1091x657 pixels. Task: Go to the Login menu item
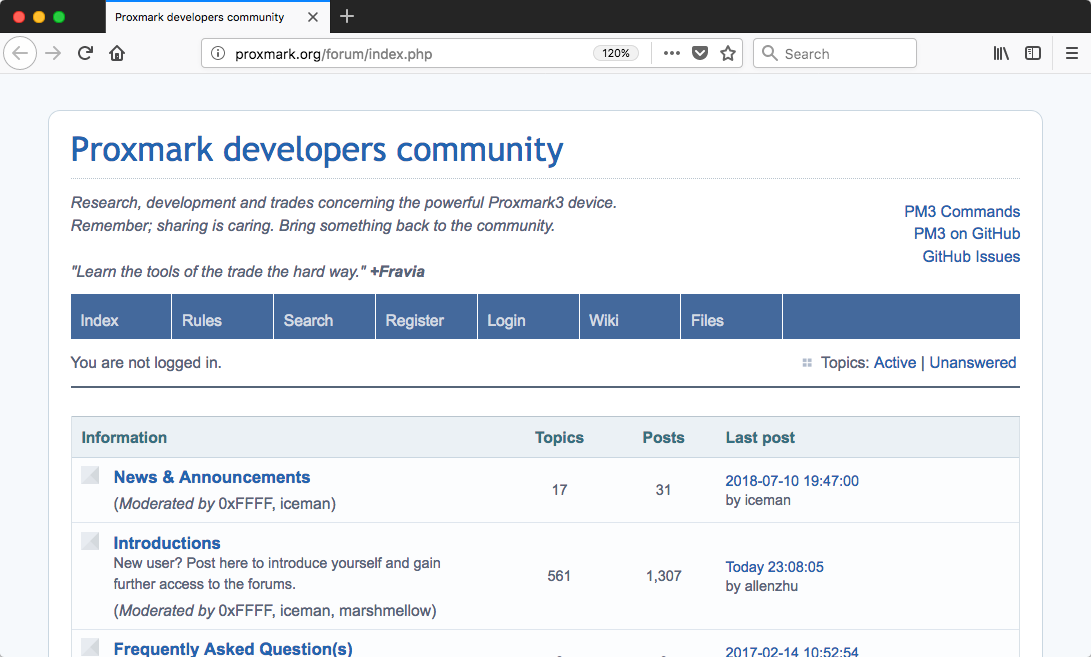coord(506,320)
